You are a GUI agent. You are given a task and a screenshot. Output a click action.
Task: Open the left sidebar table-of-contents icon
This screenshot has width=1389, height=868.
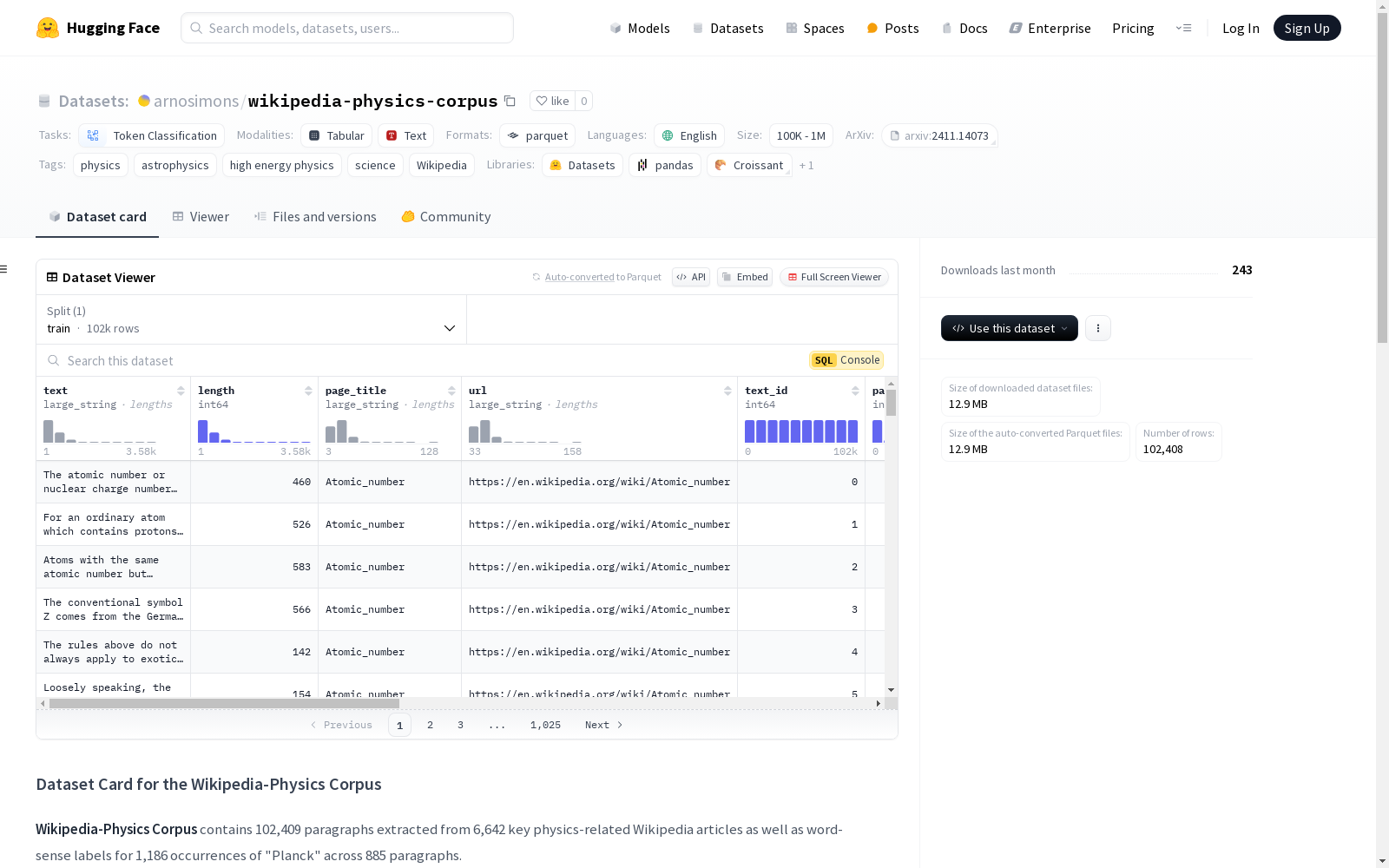pos(3,269)
